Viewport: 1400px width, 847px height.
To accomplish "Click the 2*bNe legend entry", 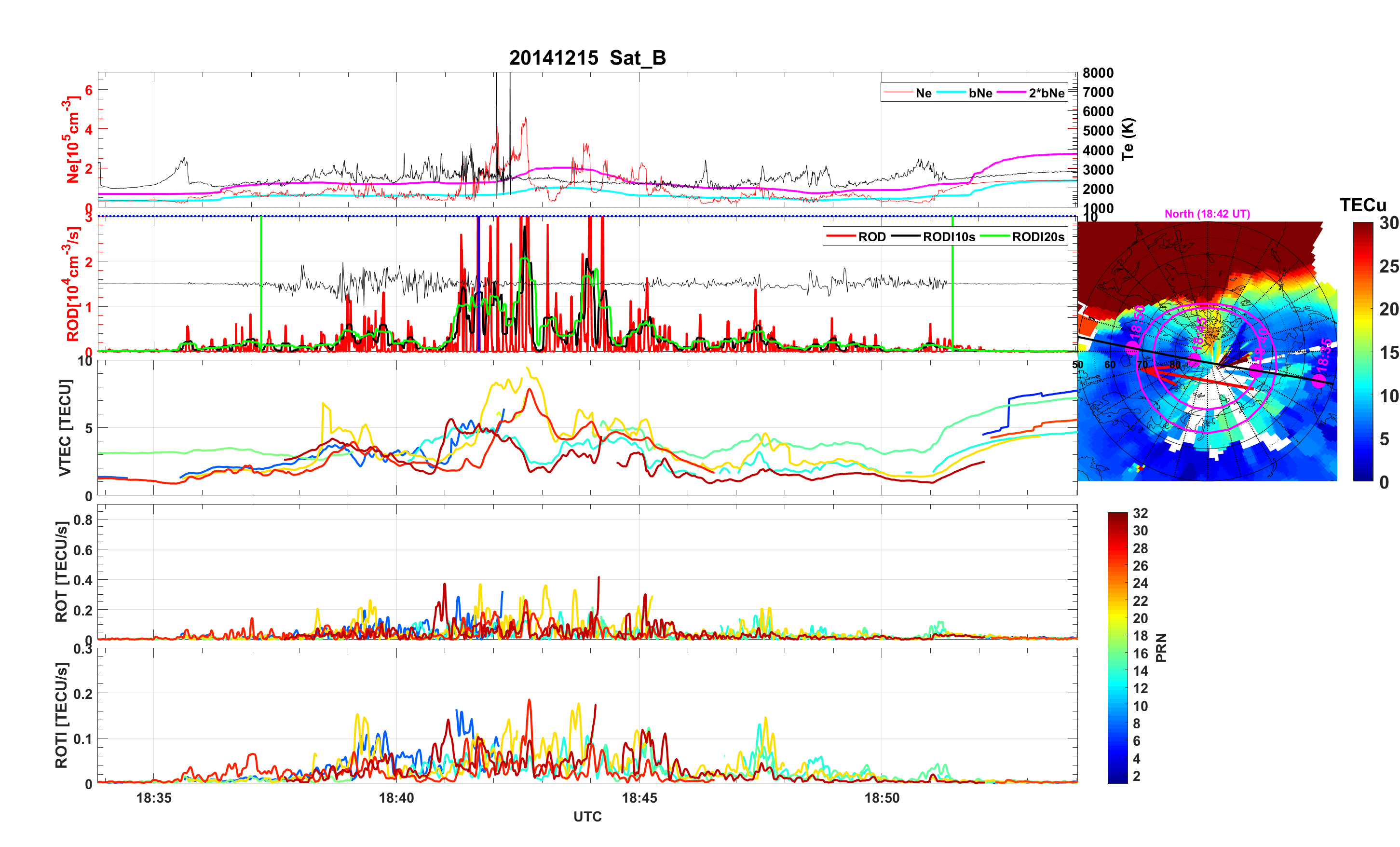I will pyautogui.click(x=1046, y=93).
